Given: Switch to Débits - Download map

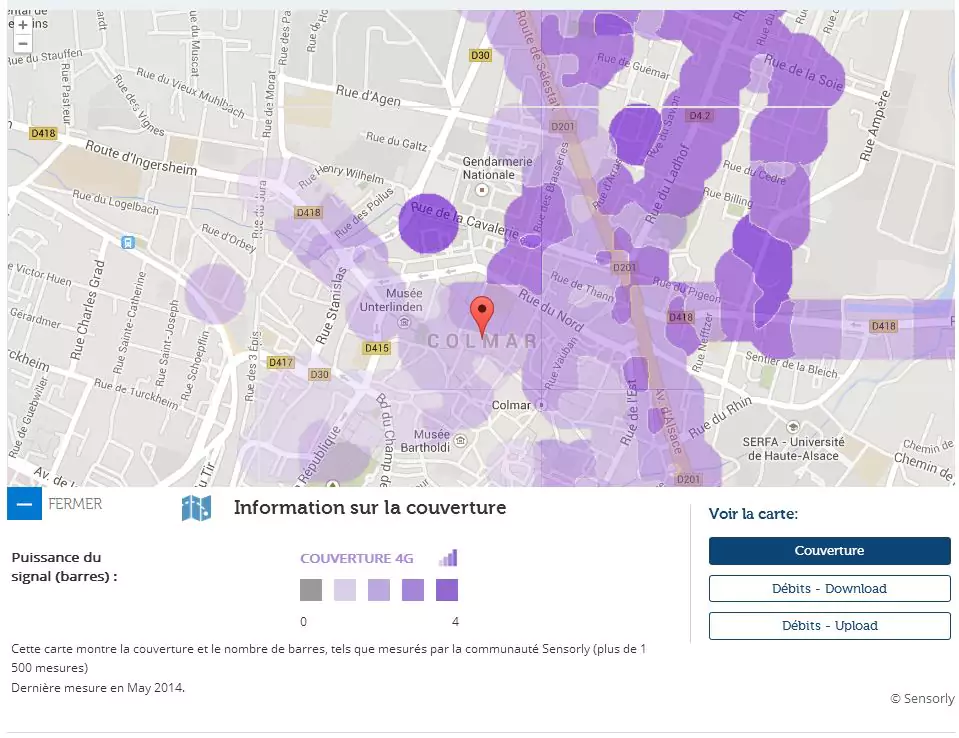Looking at the screenshot, I should (x=829, y=588).
